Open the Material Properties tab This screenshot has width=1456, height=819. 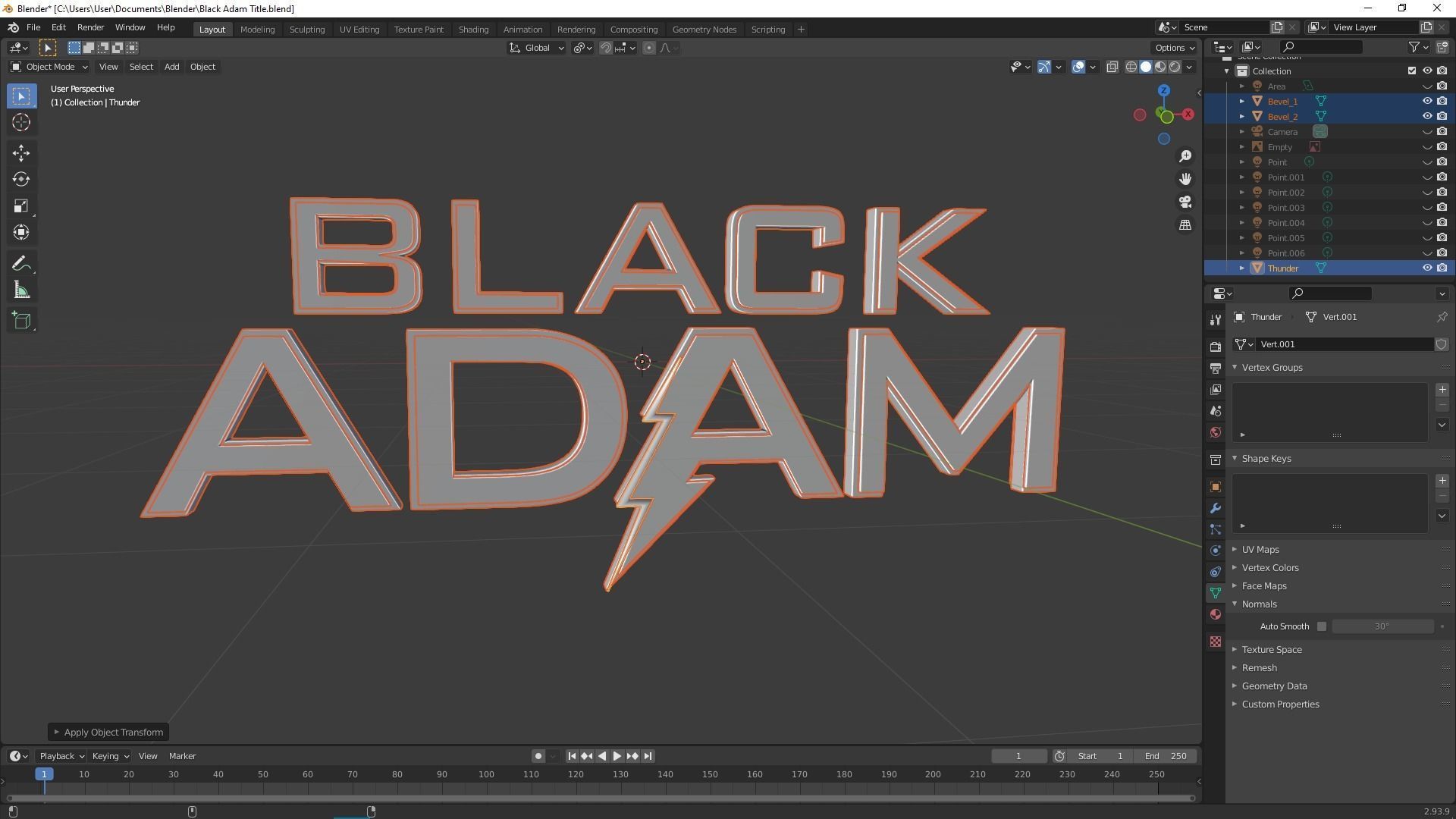click(1216, 614)
